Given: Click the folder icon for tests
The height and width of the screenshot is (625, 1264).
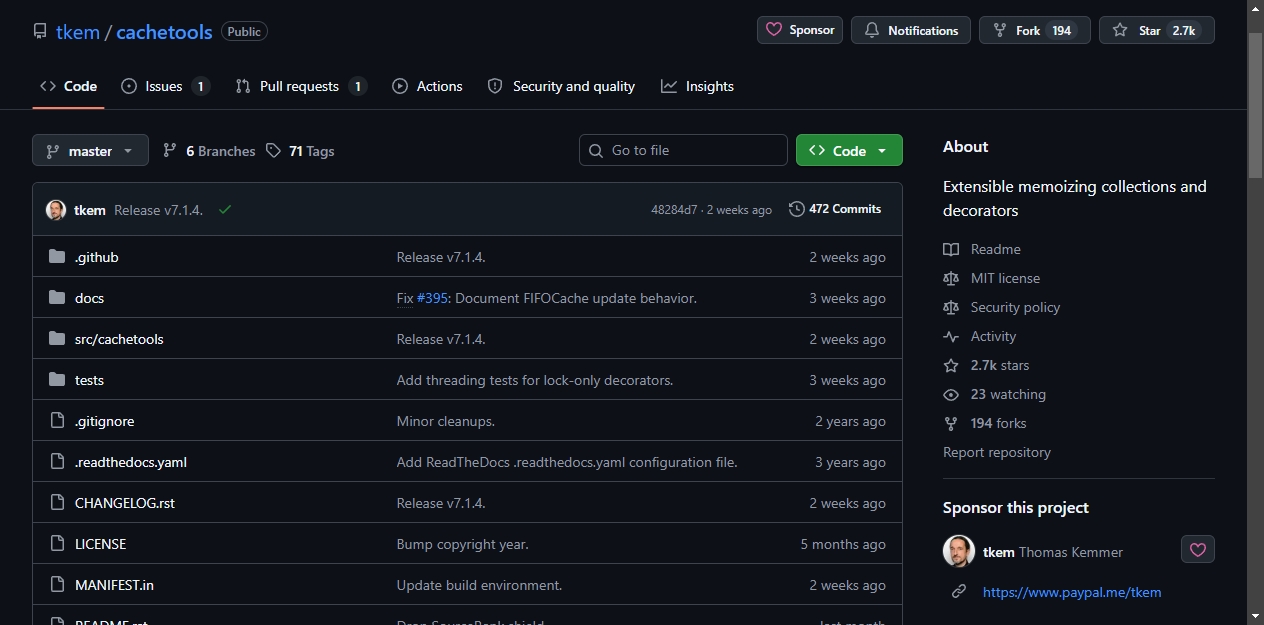Looking at the screenshot, I should [57, 380].
